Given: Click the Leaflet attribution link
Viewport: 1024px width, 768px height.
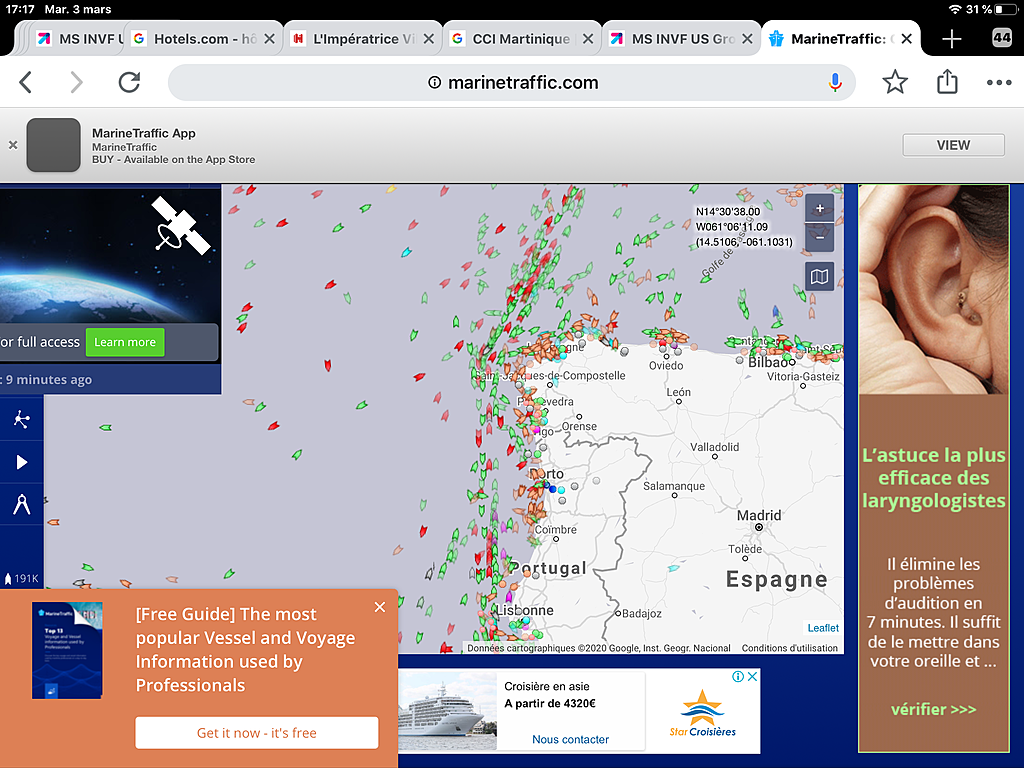Looking at the screenshot, I should point(823,628).
